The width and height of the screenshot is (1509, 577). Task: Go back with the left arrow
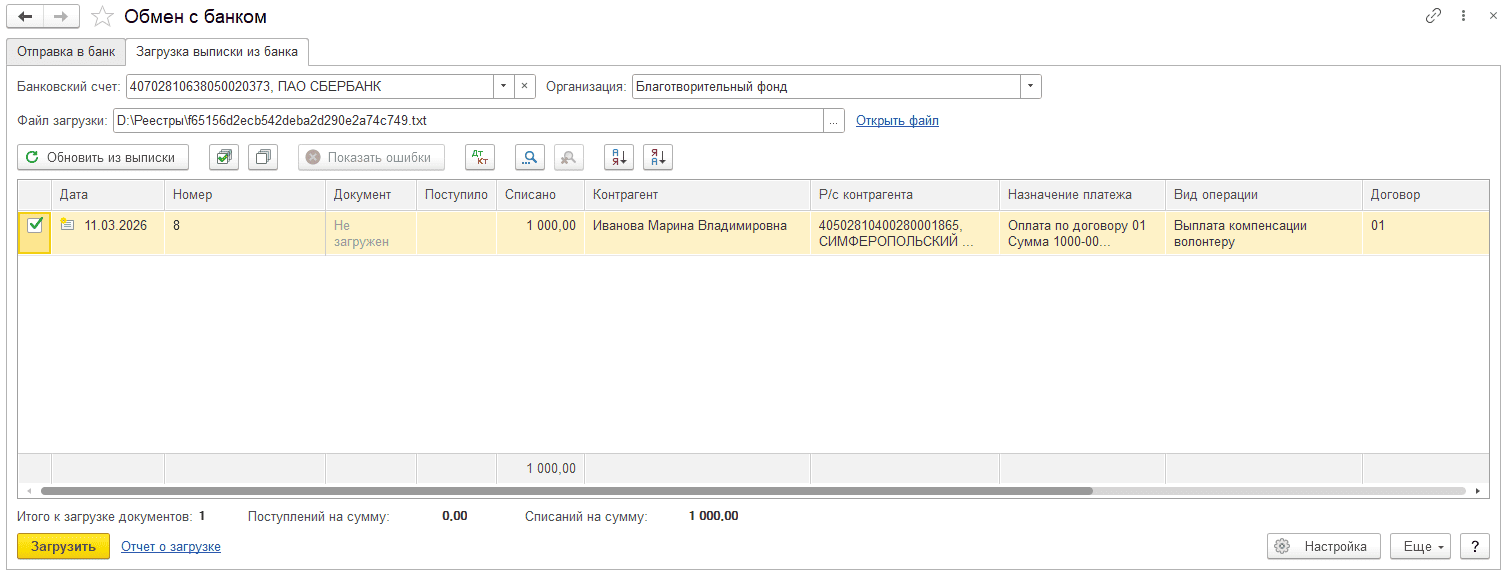[x=26, y=17]
